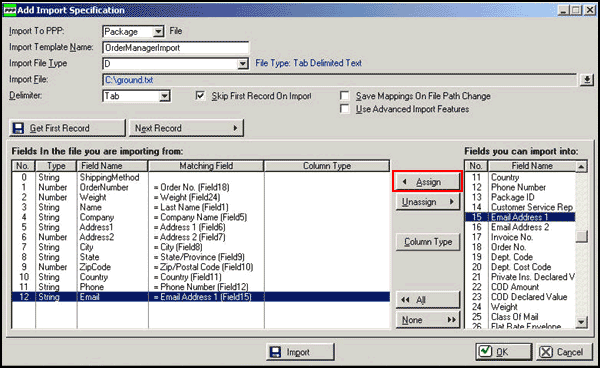Enable Use Advanced Import Features checkbox
Image resolution: width=600 pixels, height=368 pixels.
[x=344, y=109]
